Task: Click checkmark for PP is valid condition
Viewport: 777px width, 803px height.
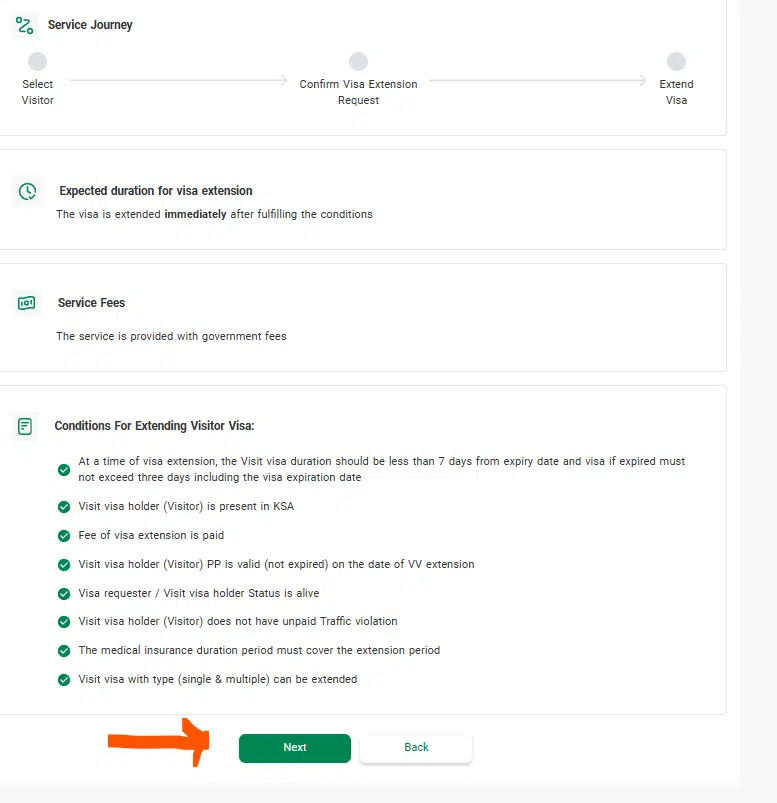Action: [x=64, y=565]
